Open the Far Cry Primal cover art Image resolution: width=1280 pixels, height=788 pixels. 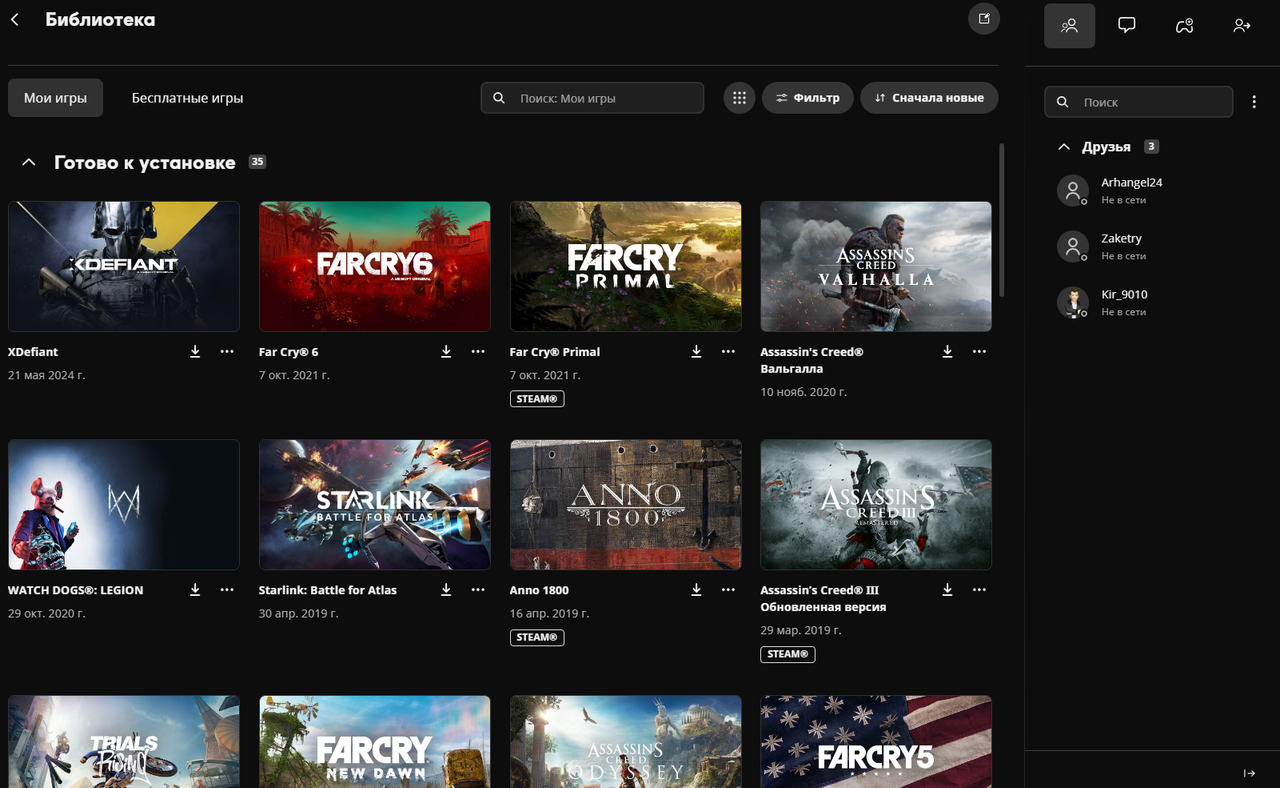(626, 266)
